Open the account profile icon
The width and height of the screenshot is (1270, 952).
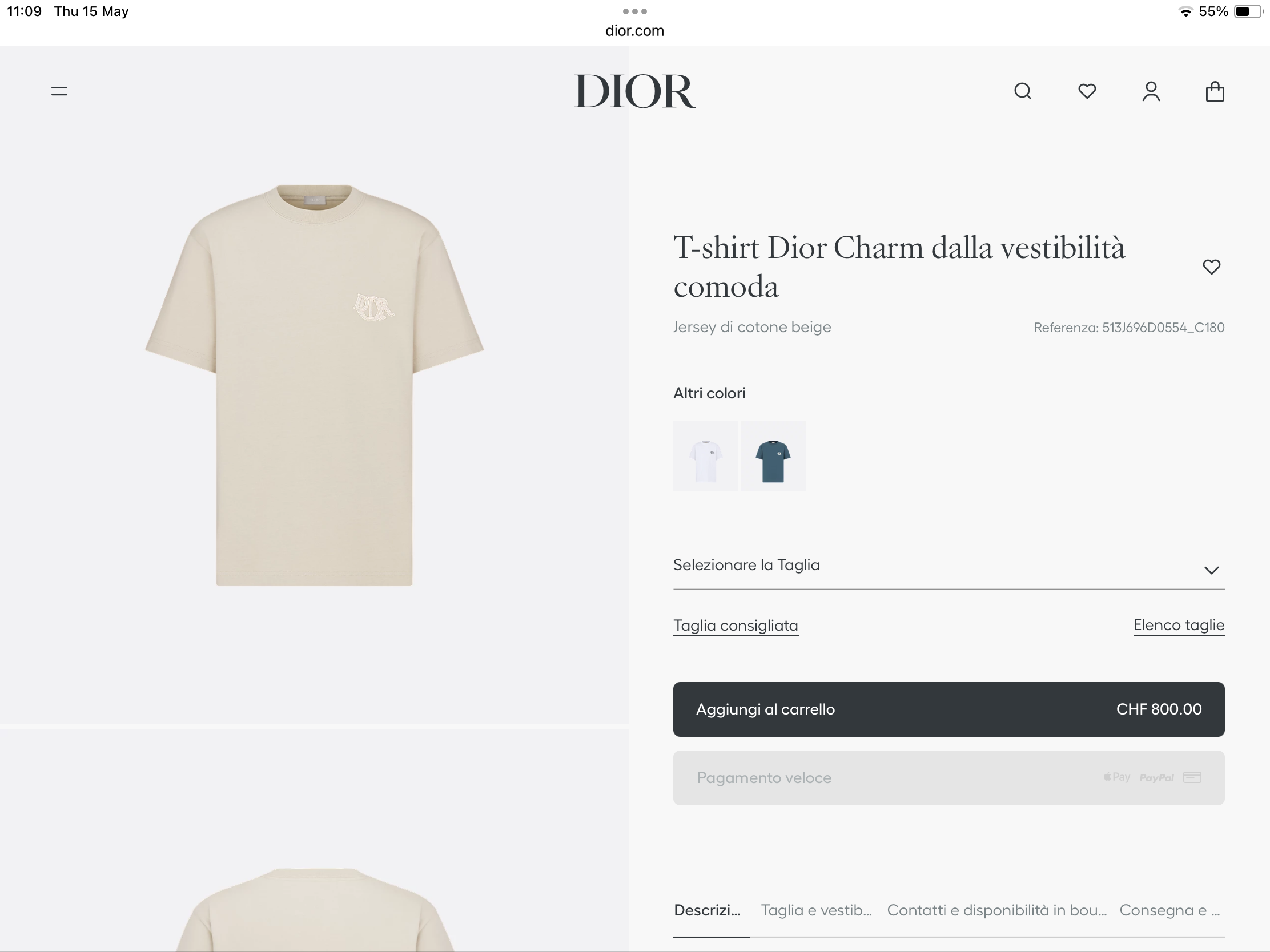[1151, 91]
